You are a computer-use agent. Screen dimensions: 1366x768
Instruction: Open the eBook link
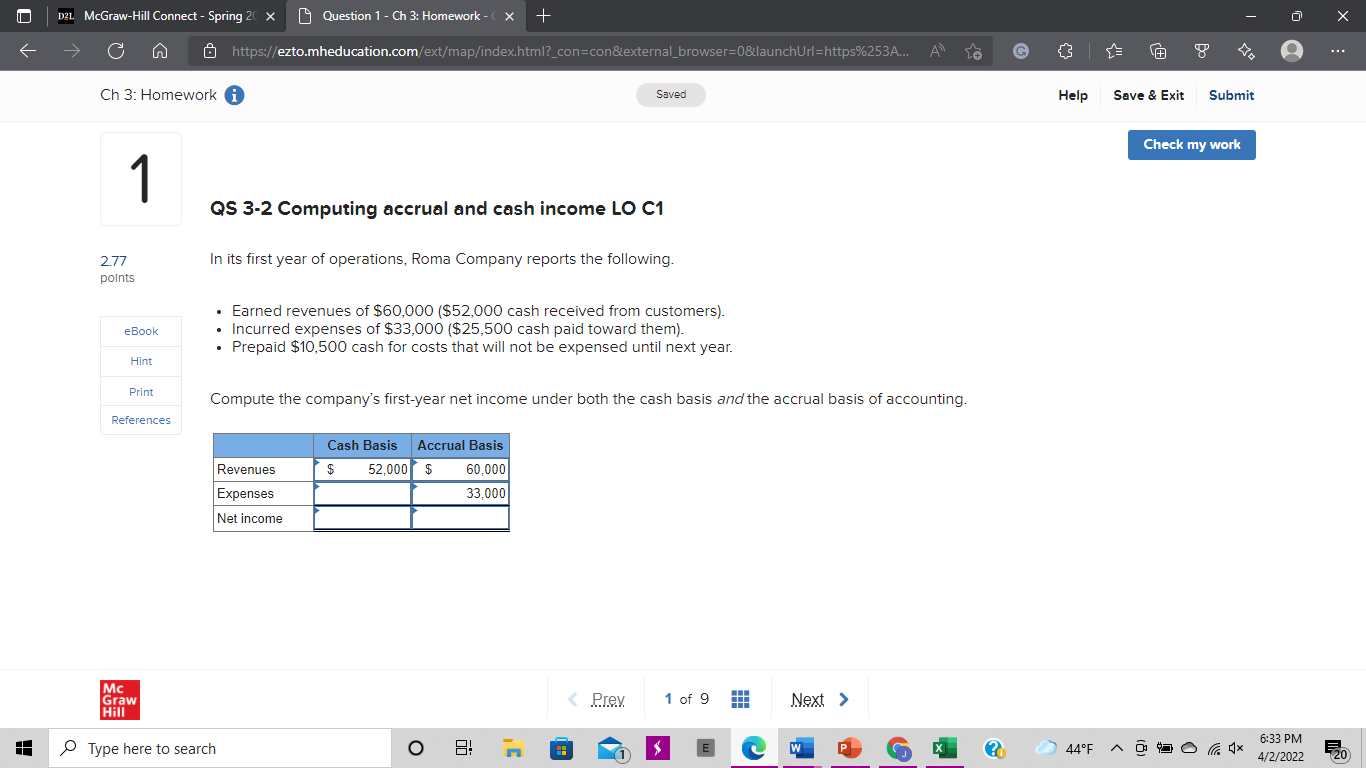pyautogui.click(x=140, y=331)
